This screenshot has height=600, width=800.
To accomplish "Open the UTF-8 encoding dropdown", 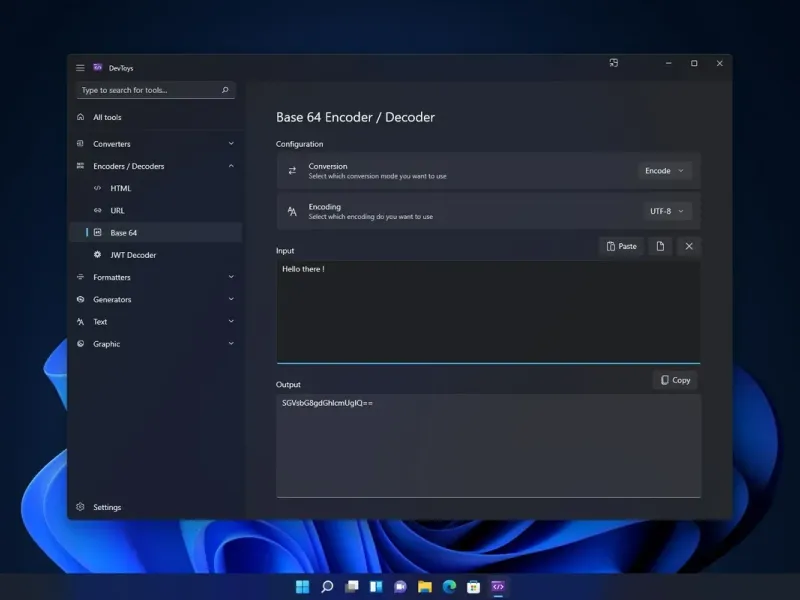I will [x=667, y=211].
